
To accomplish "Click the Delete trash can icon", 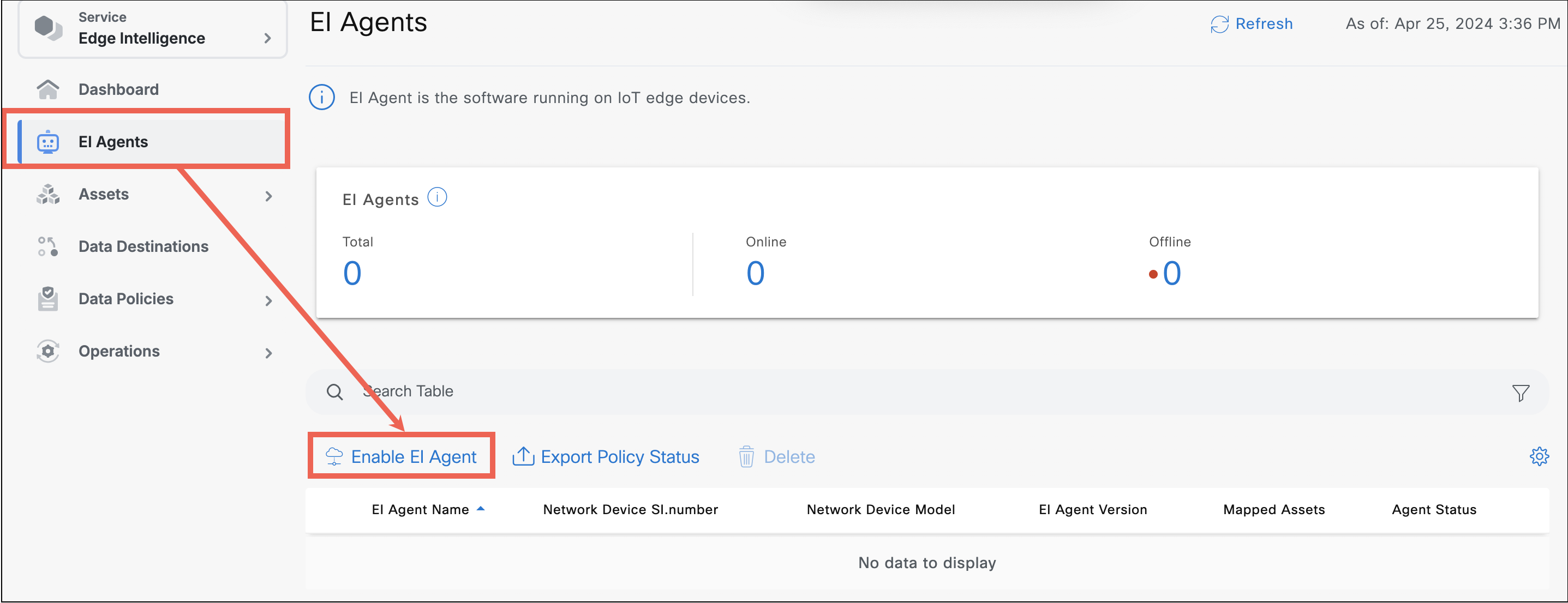I will point(746,456).
